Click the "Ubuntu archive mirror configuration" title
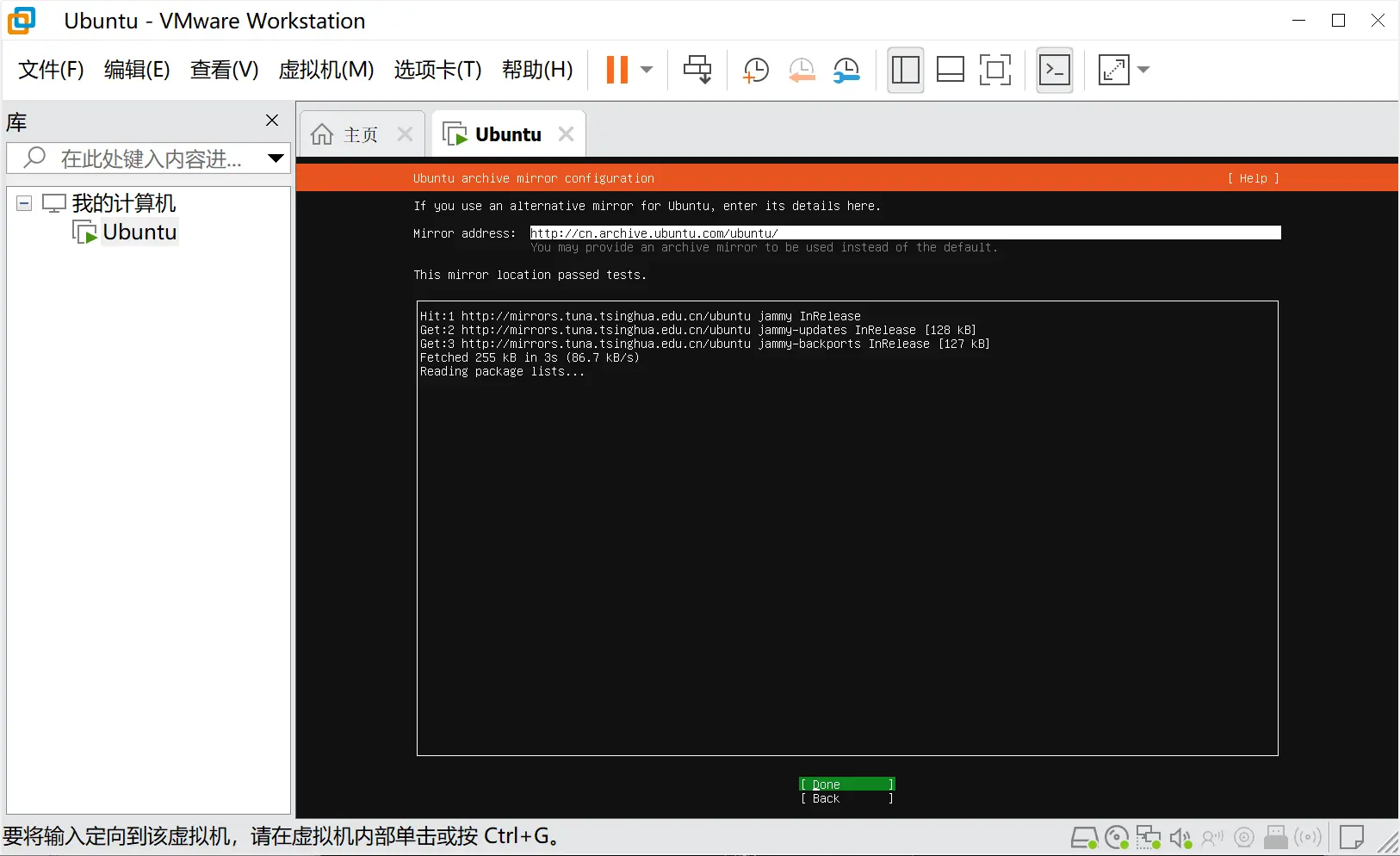The width and height of the screenshot is (1400, 856). (x=534, y=178)
